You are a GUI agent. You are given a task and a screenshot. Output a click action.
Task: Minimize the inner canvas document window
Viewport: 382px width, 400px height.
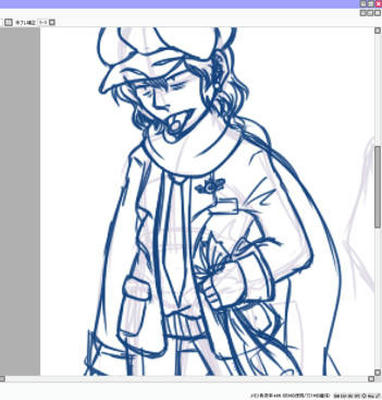point(363,13)
